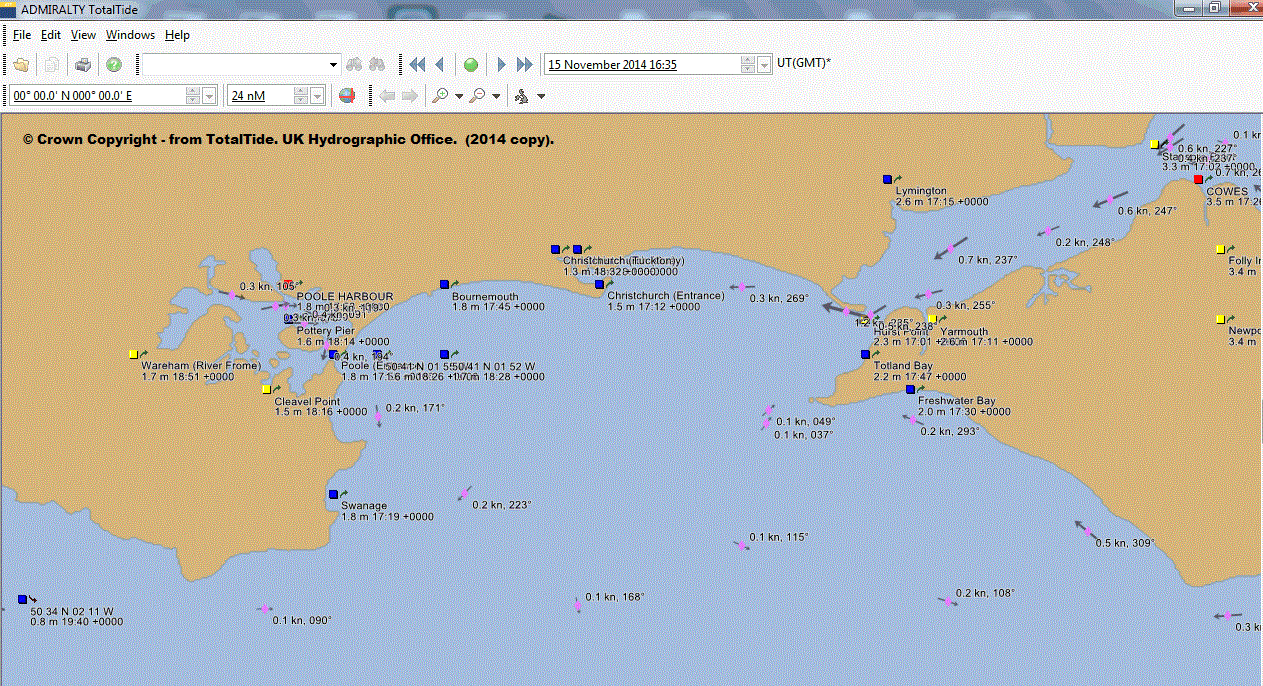The height and width of the screenshot is (686, 1263).
Task: Open the date and time dropdown arrow
Action: [765, 65]
